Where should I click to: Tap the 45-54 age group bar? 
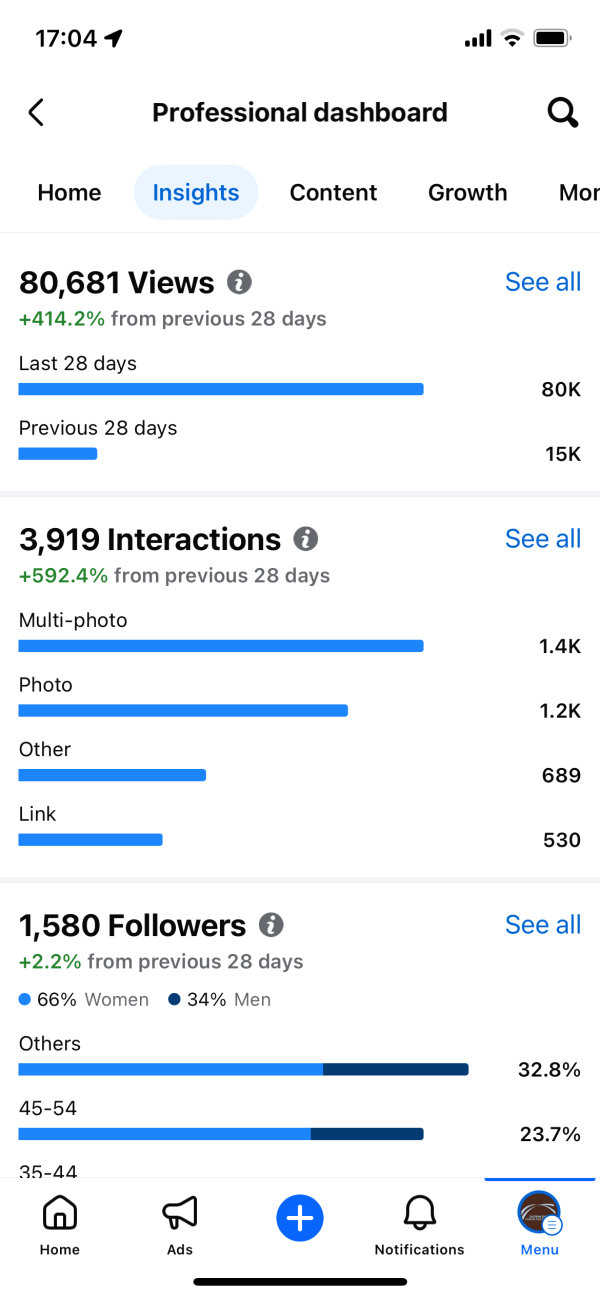tap(221, 1134)
